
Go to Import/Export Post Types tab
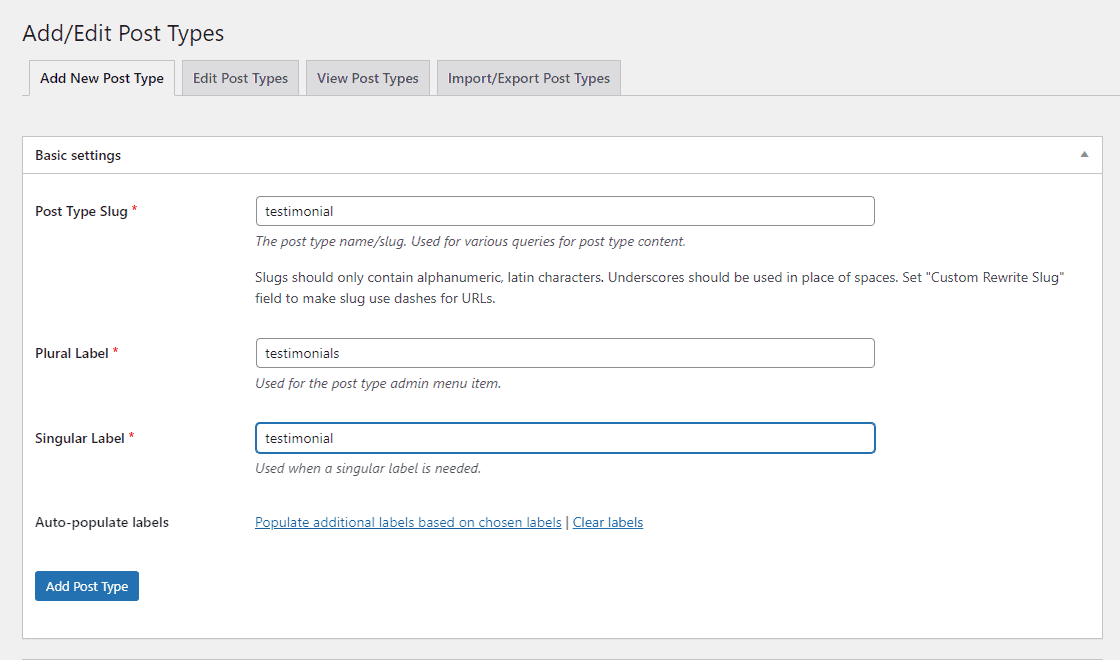528,78
